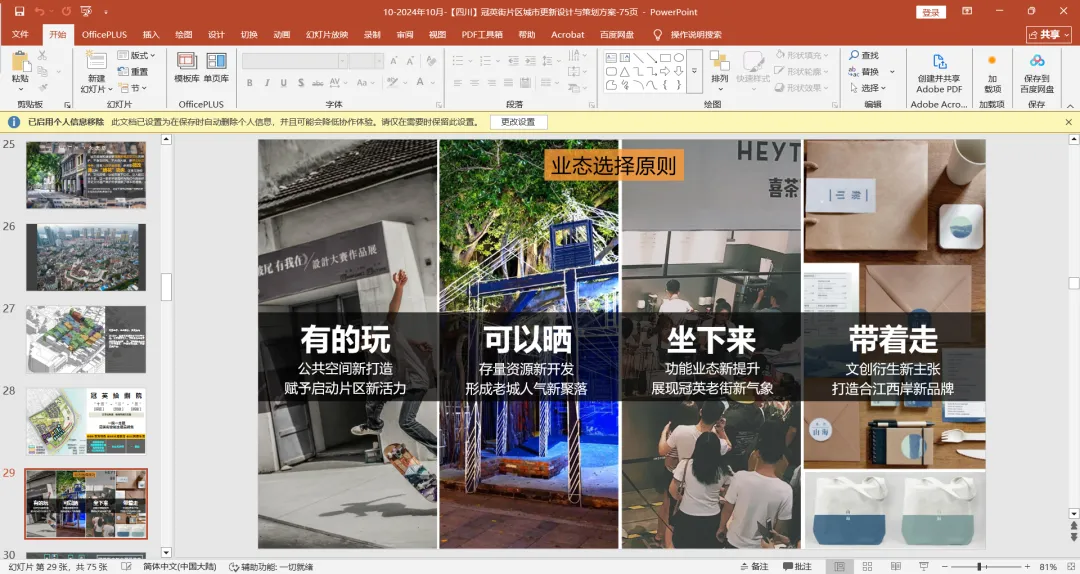This screenshot has height=574, width=1080.
Task: Open the 排列 Arrange menu
Action: pyautogui.click(x=719, y=68)
